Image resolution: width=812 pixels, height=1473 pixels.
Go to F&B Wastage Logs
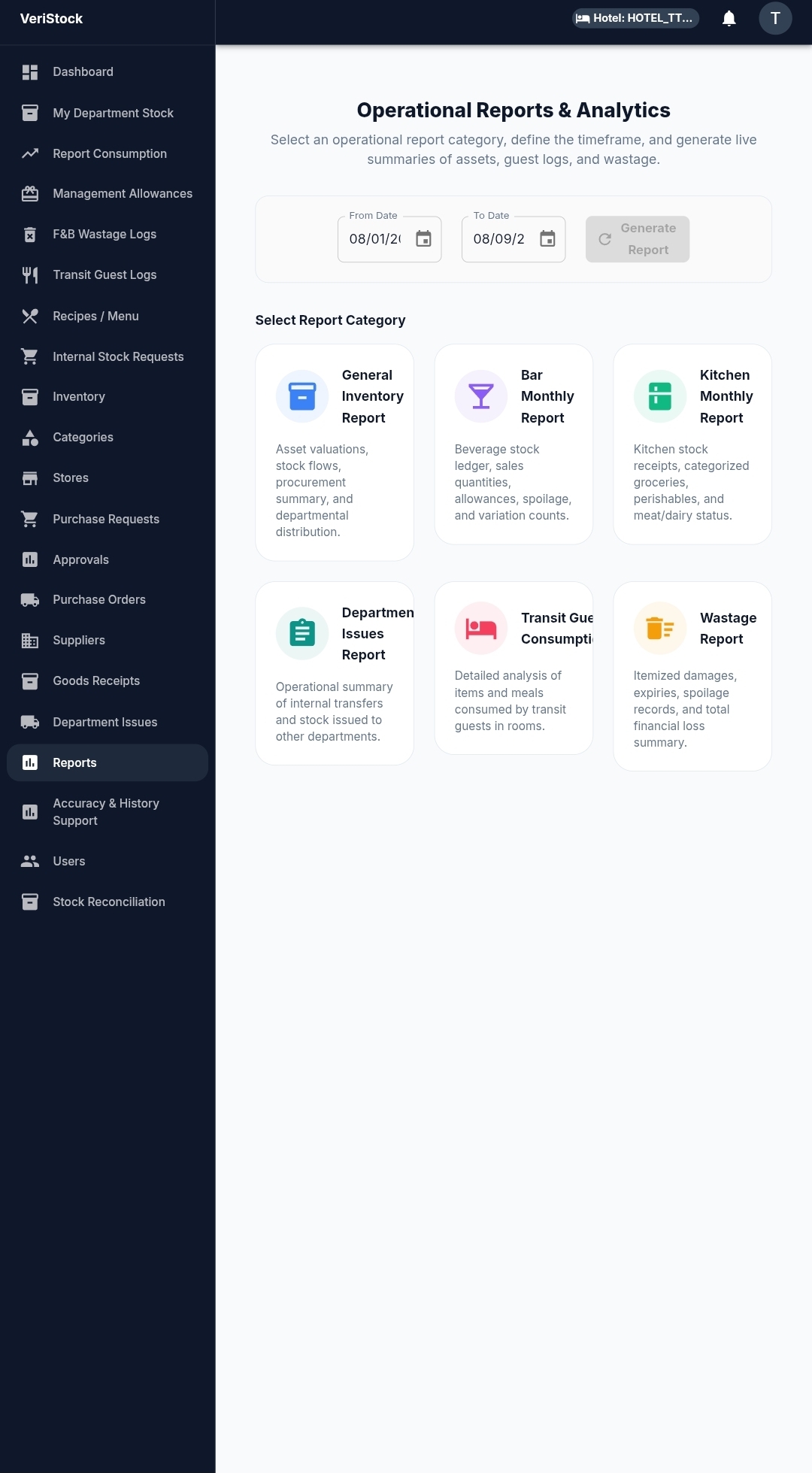tap(108, 235)
